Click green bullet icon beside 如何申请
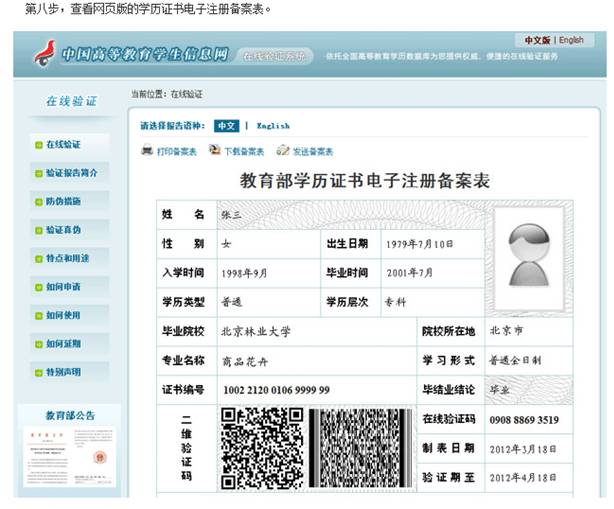The width and height of the screenshot is (614, 509). pos(38,287)
